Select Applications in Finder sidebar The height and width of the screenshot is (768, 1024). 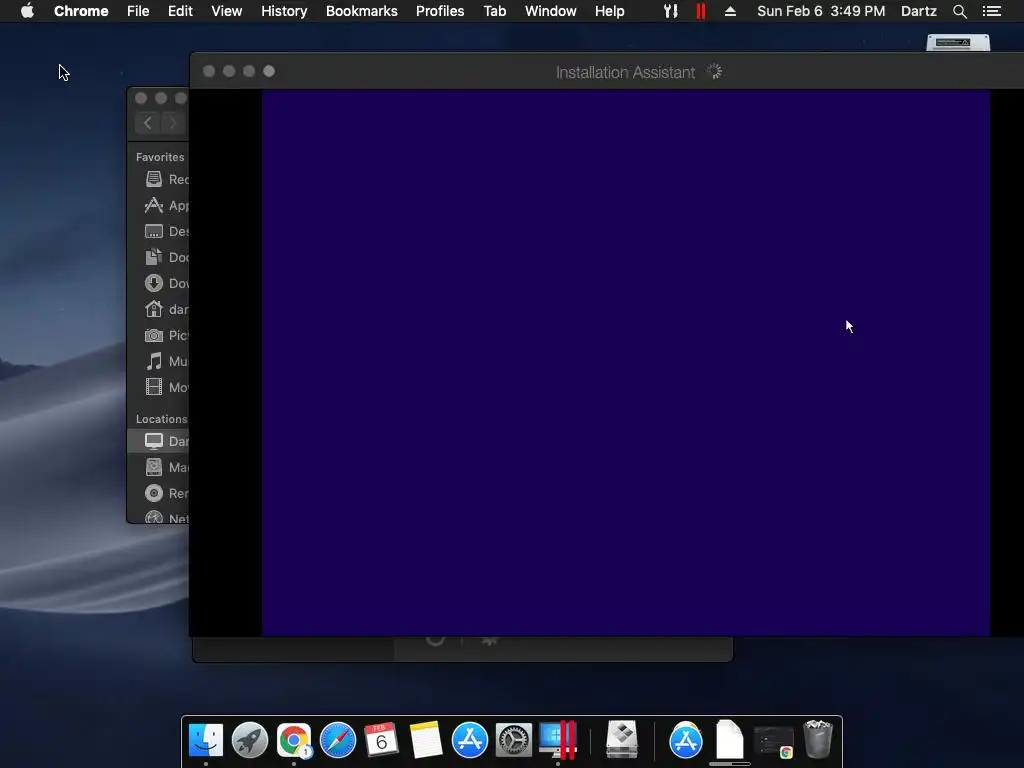click(x=159, y=205)
